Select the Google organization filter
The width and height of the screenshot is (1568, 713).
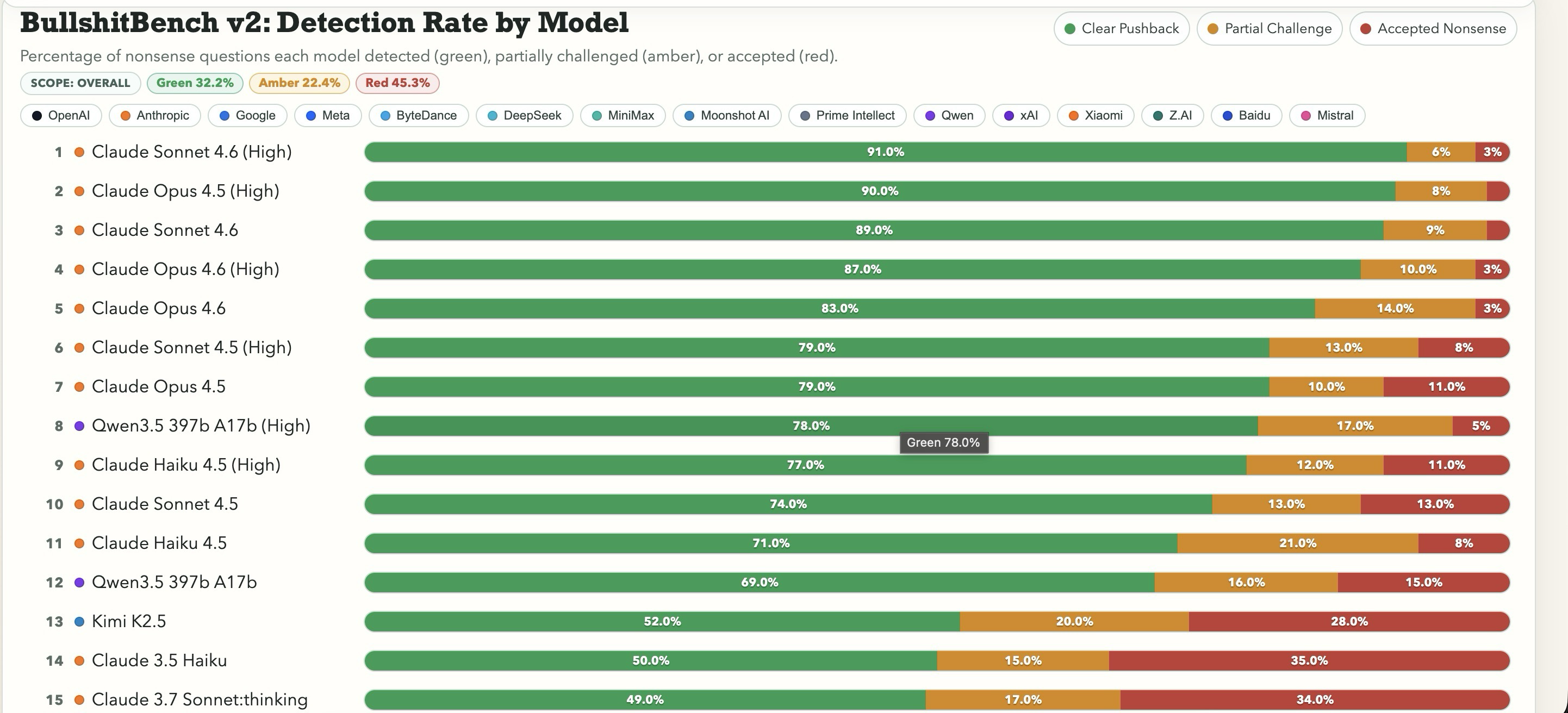click(x=247, y=116)
